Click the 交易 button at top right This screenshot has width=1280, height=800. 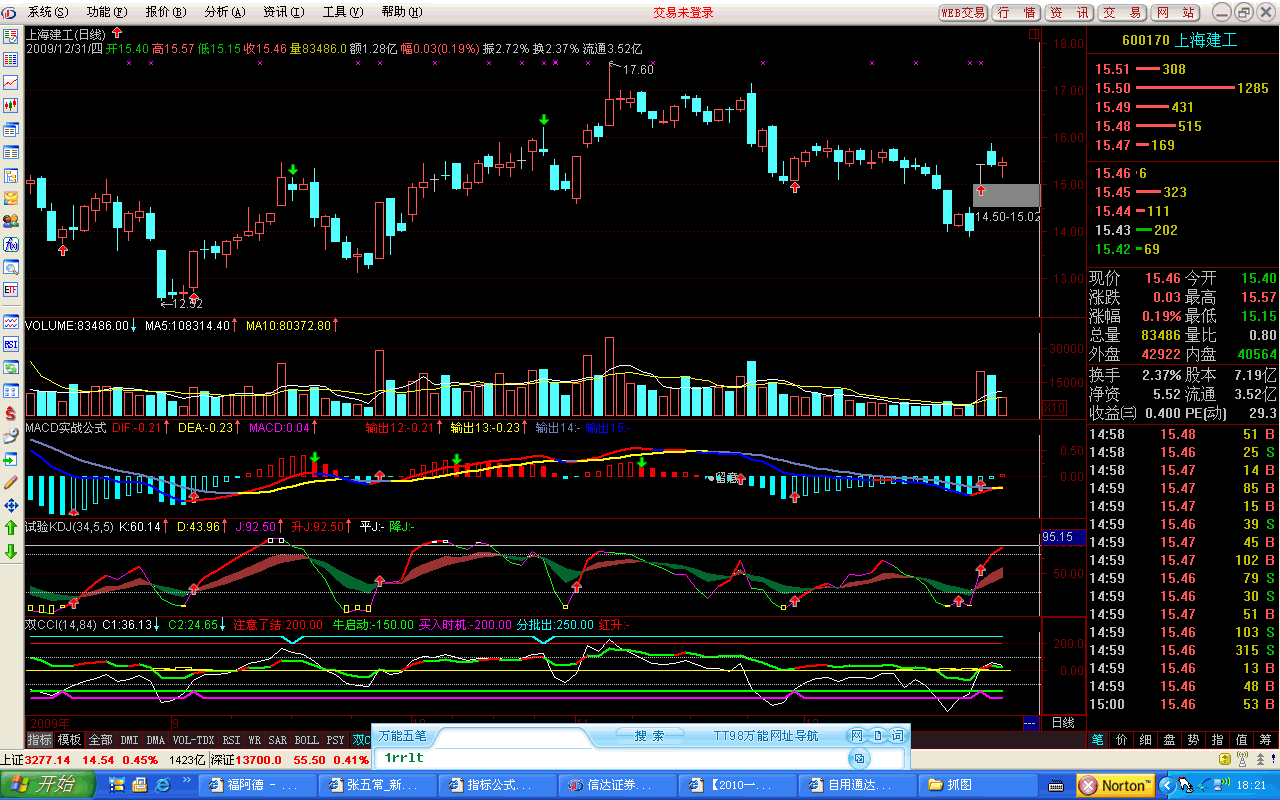[x=1122, y=12]
